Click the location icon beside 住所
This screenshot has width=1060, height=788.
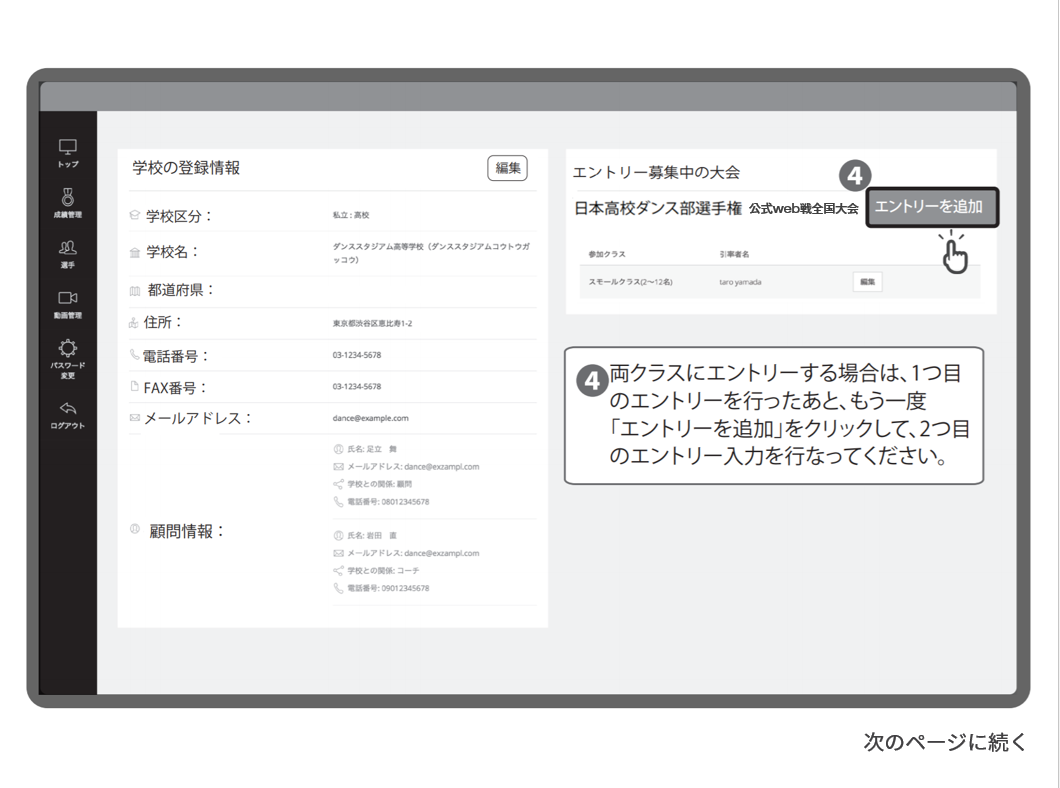133,323
